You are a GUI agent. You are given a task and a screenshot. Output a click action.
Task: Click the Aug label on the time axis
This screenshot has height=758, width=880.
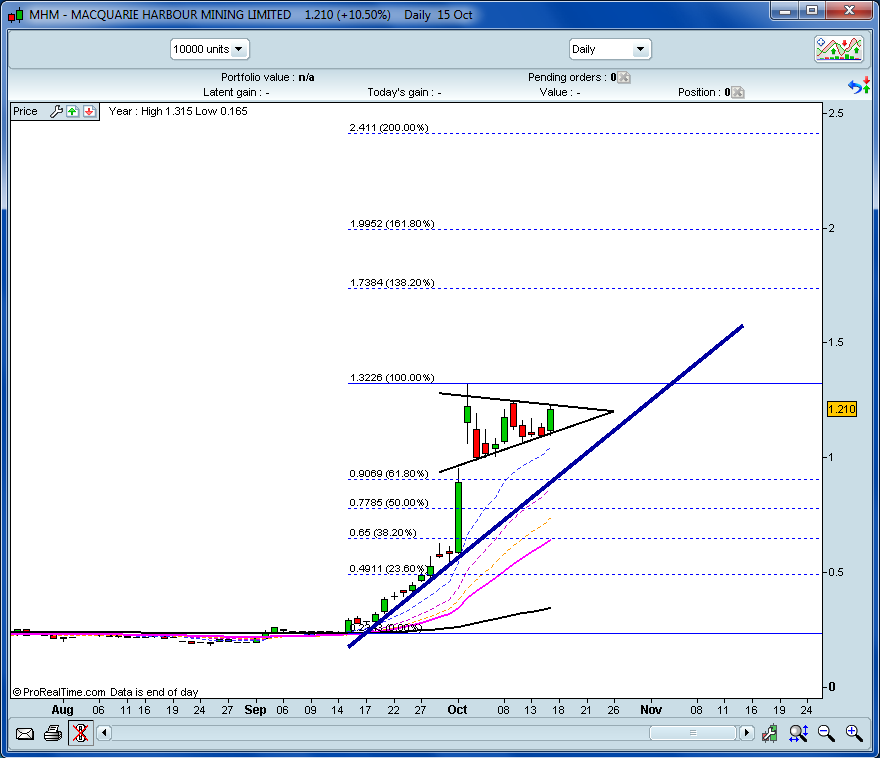click(x=62, y=710)
